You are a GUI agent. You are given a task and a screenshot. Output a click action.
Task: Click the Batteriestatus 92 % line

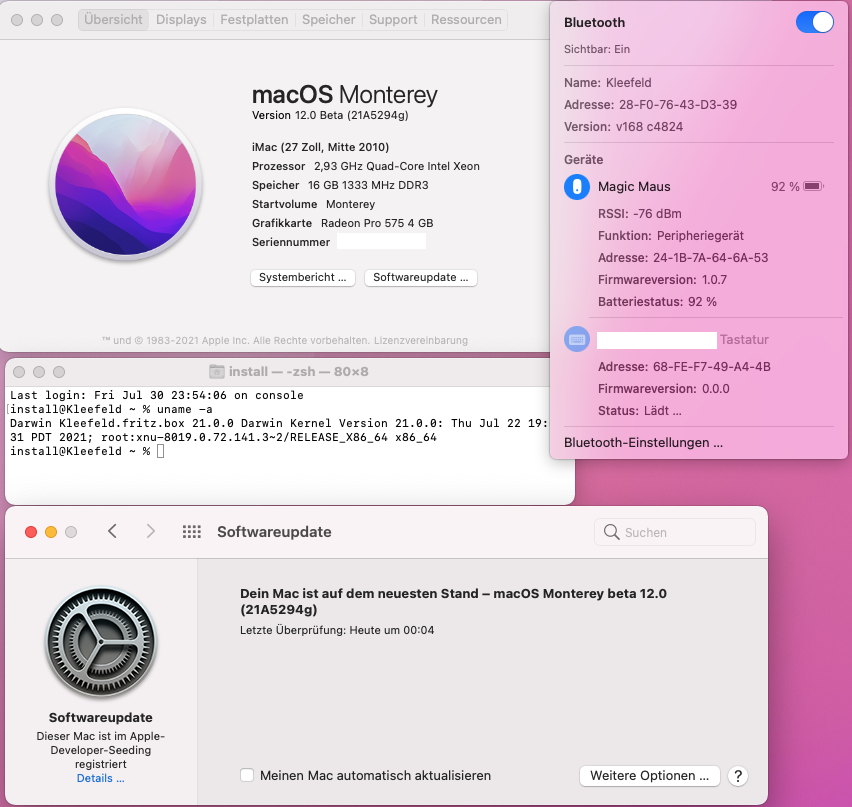657,301
